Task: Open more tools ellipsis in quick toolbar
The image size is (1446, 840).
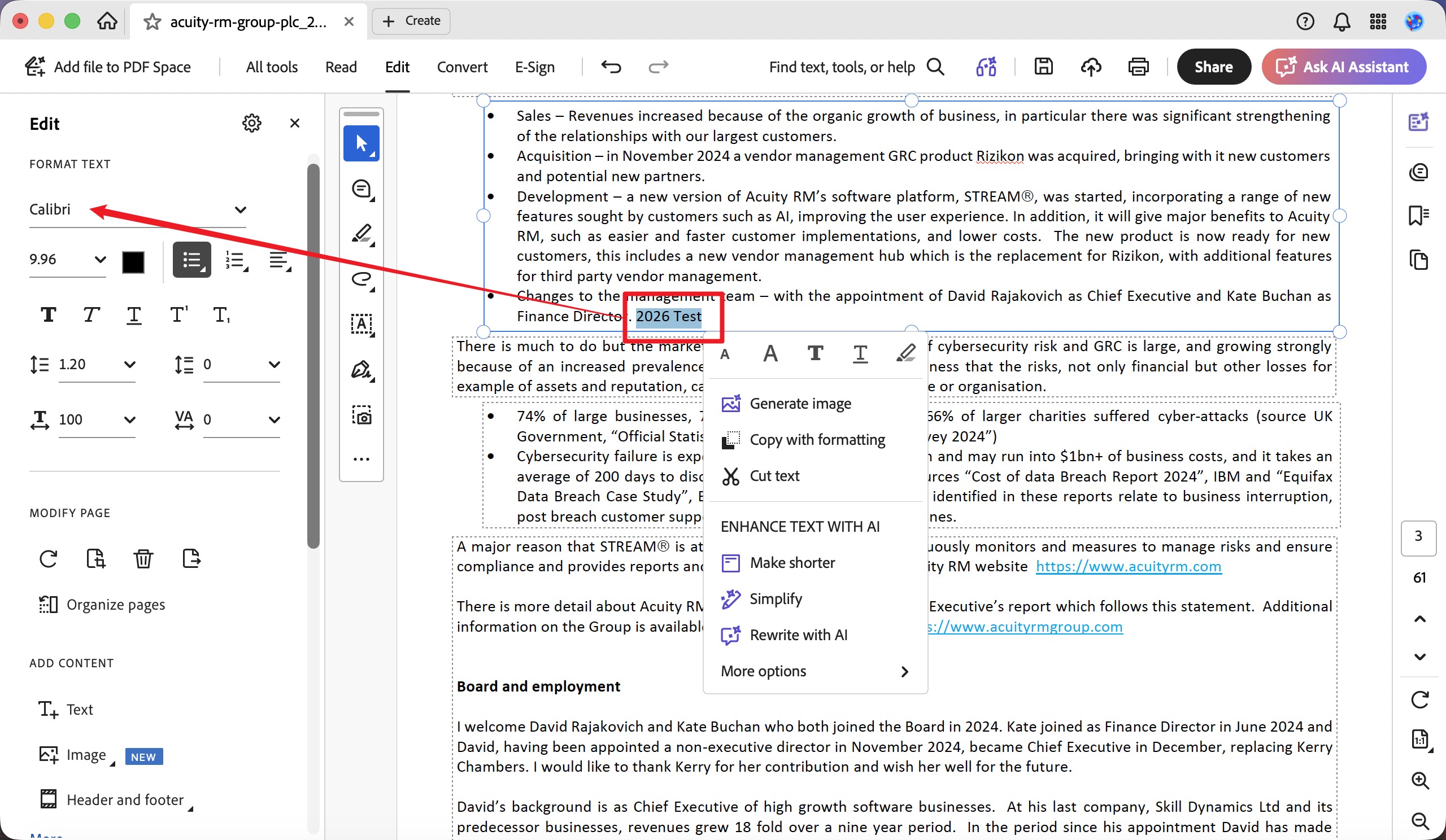Action: point(361,460)
